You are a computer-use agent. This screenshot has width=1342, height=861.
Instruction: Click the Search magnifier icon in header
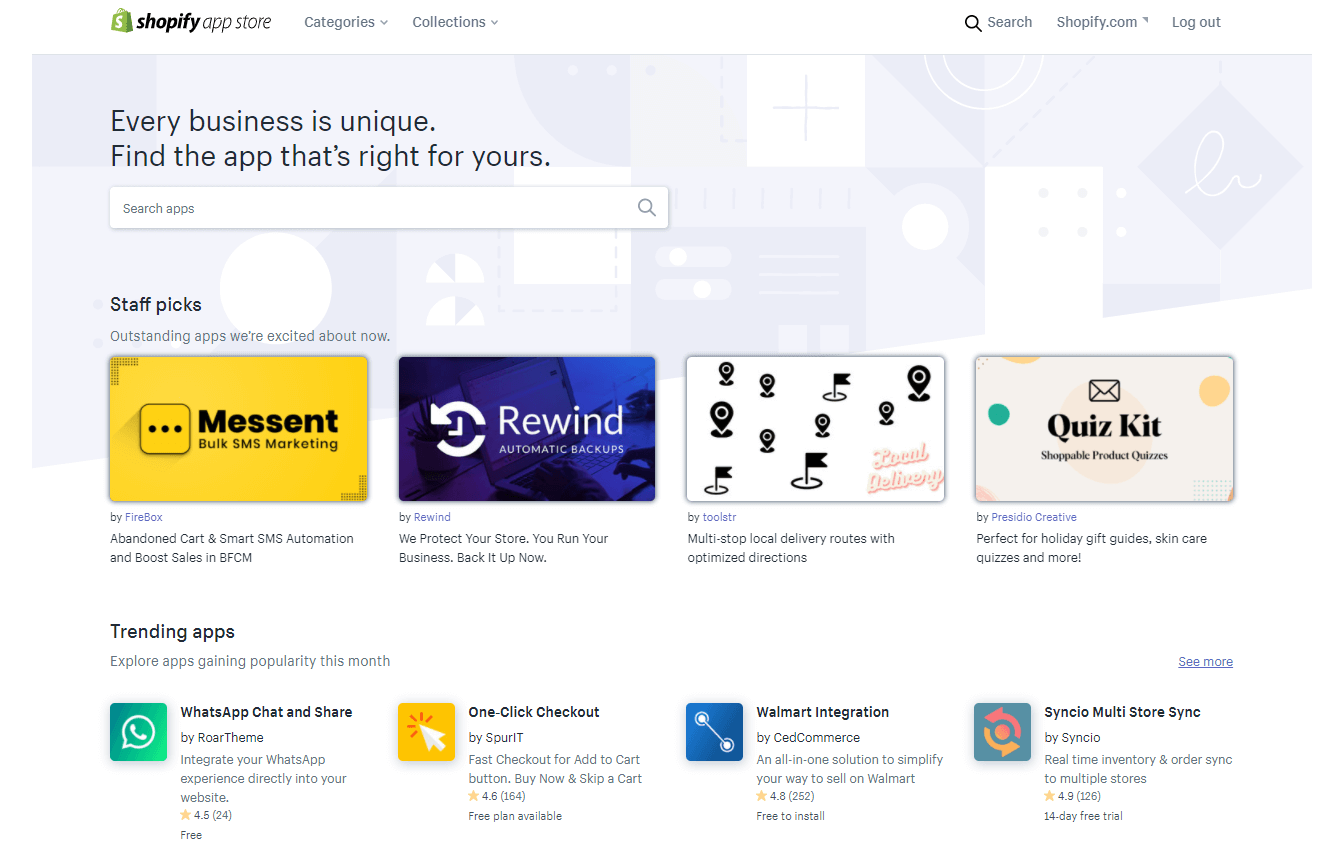pos(973,23)
